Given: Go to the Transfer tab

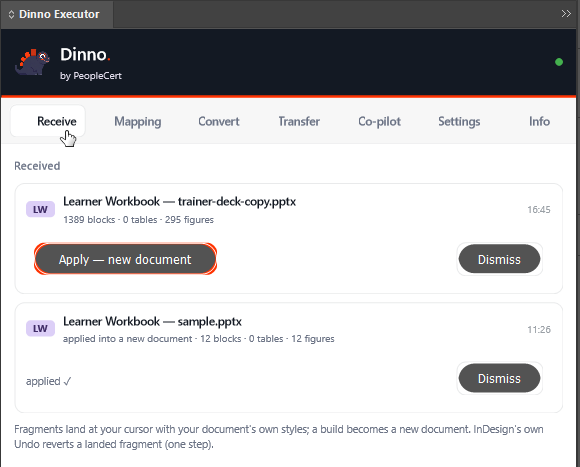Looking at the screenshot, I should point(299,121).
